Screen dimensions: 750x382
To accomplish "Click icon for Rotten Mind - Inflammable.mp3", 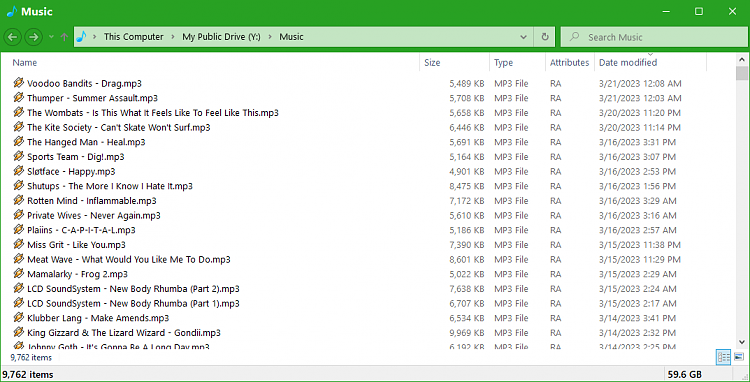I will [x=18, y=200].
